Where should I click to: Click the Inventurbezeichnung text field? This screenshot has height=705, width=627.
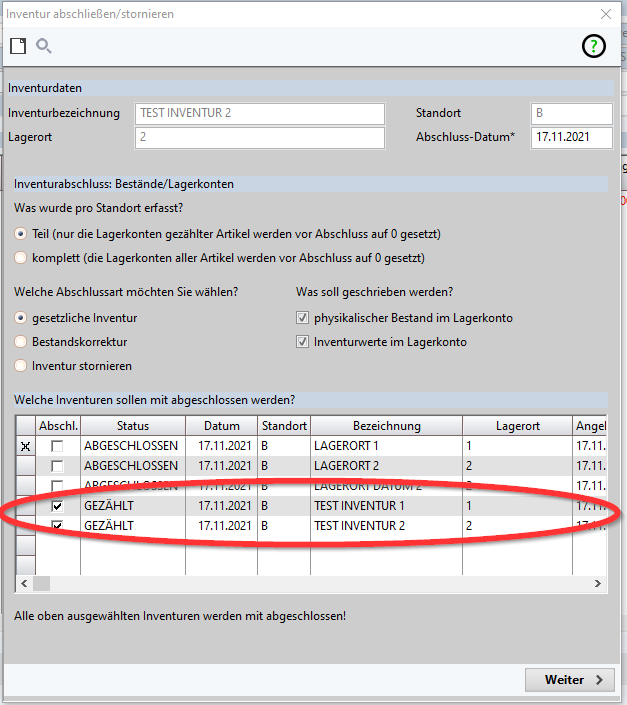259,114
